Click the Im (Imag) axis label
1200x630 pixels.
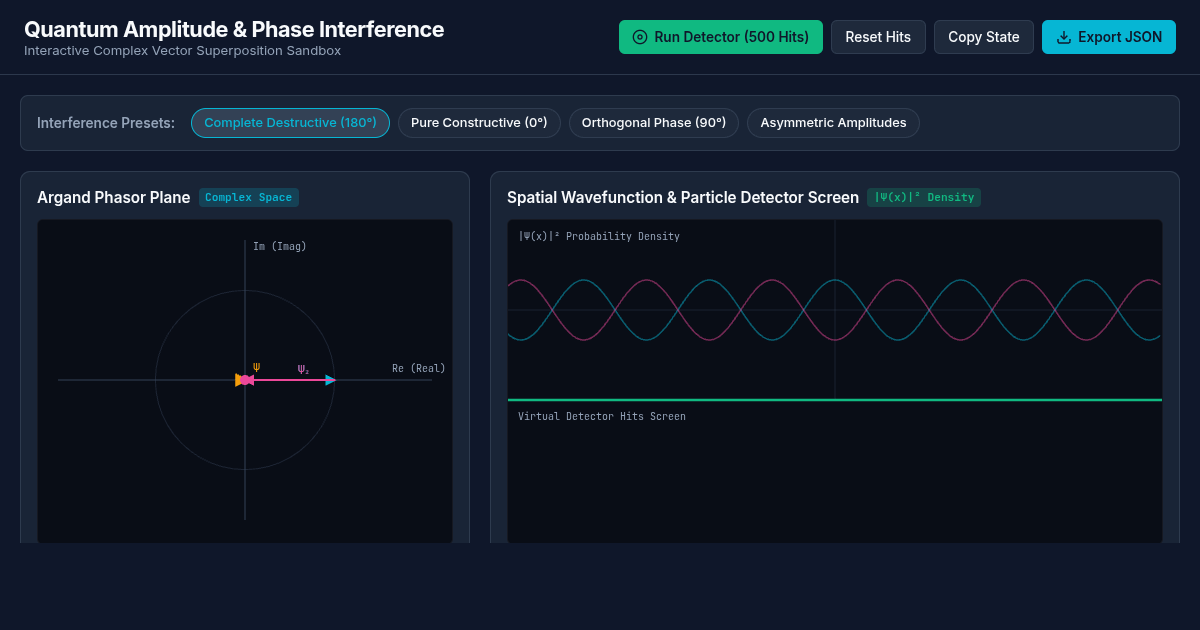280,246
